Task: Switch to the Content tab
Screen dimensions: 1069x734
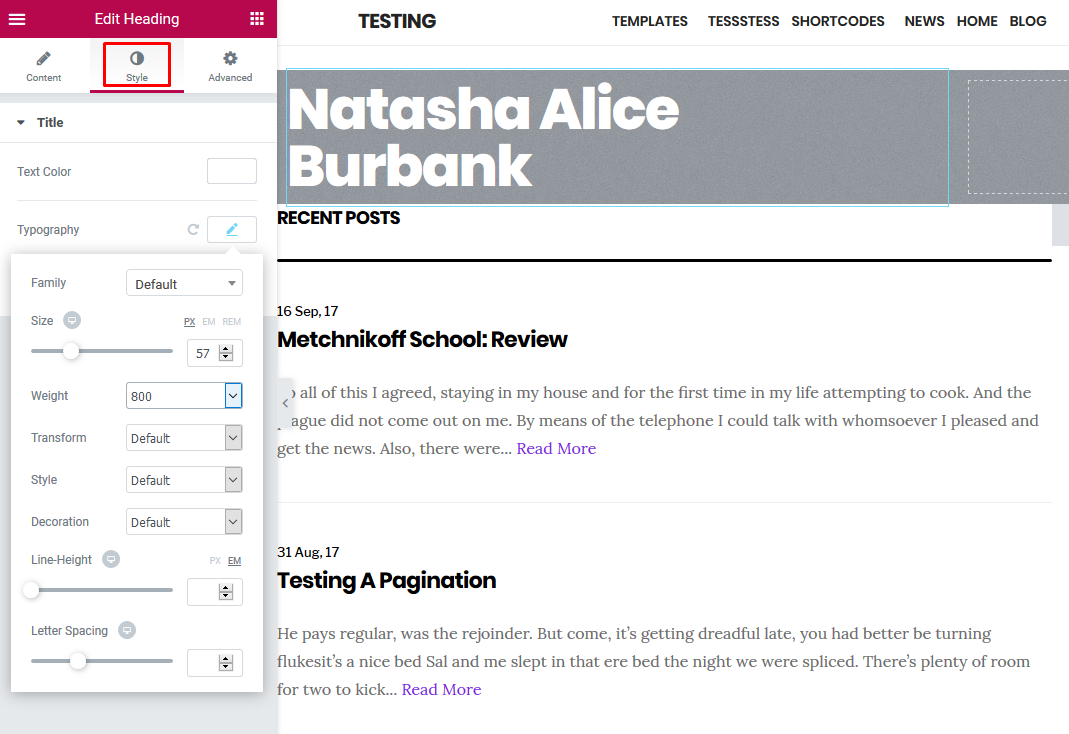Action: [43, 67]
